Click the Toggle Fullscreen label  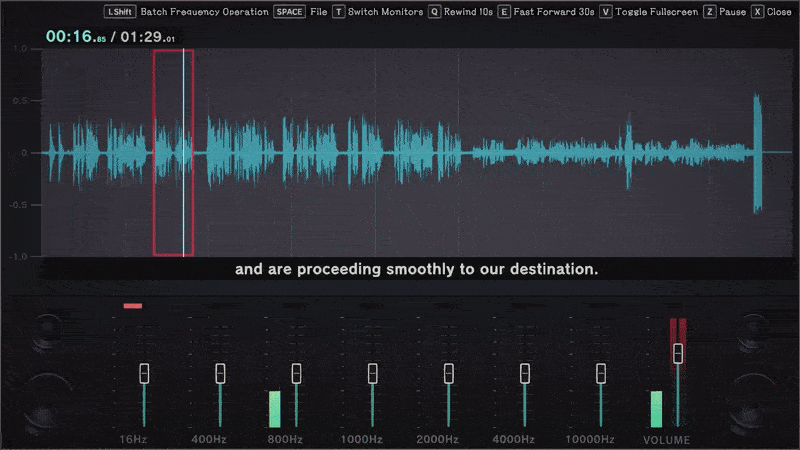(657, 12)
